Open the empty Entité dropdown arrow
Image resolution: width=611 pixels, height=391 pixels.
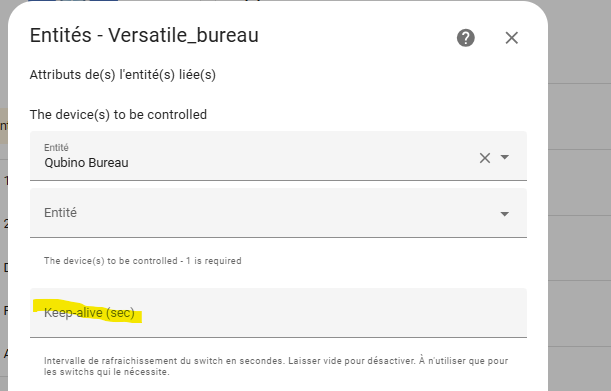click(x=505, y=214)
